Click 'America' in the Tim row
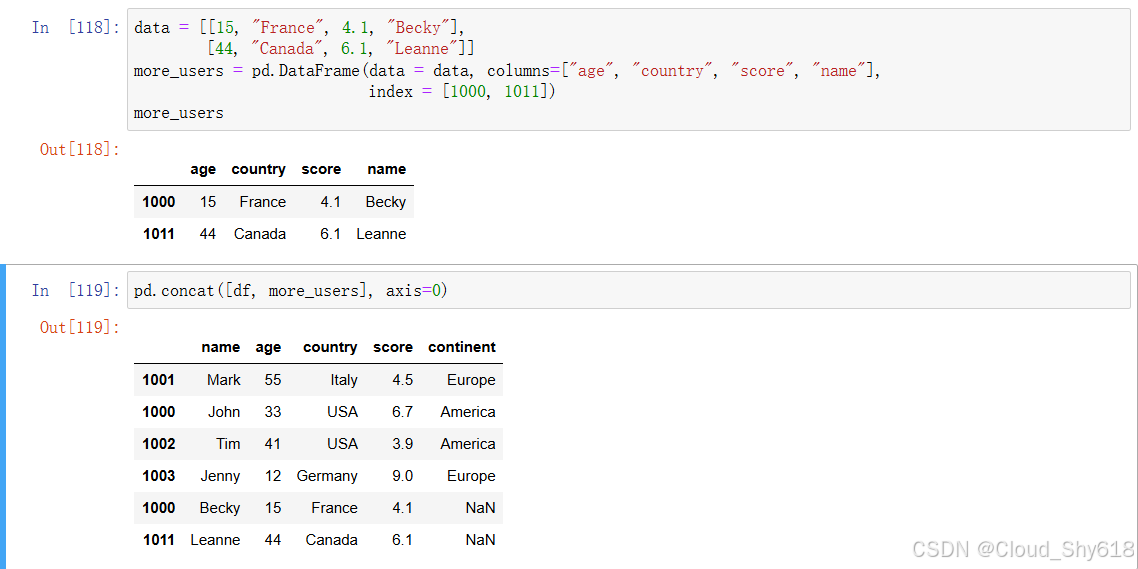The height and width of the screenshot is (569, 1138). pyautogui.click(x=468, y=443)
